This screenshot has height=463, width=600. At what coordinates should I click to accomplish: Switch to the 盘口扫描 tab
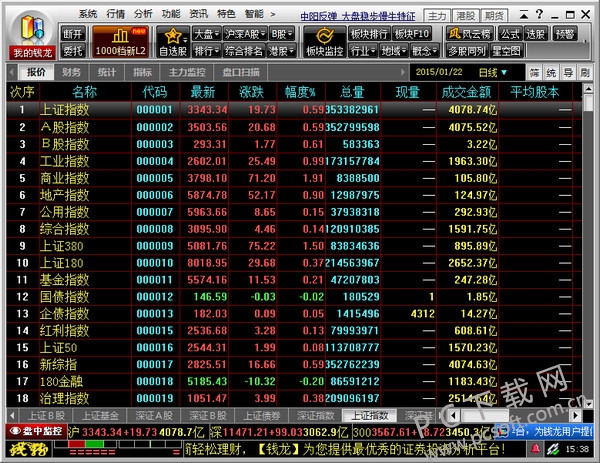[x=241, y=72]
